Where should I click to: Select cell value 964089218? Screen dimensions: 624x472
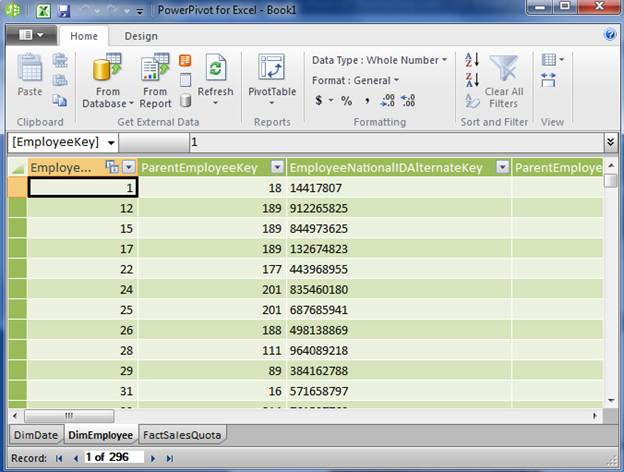pyautogui.click(x=399, y=350)
